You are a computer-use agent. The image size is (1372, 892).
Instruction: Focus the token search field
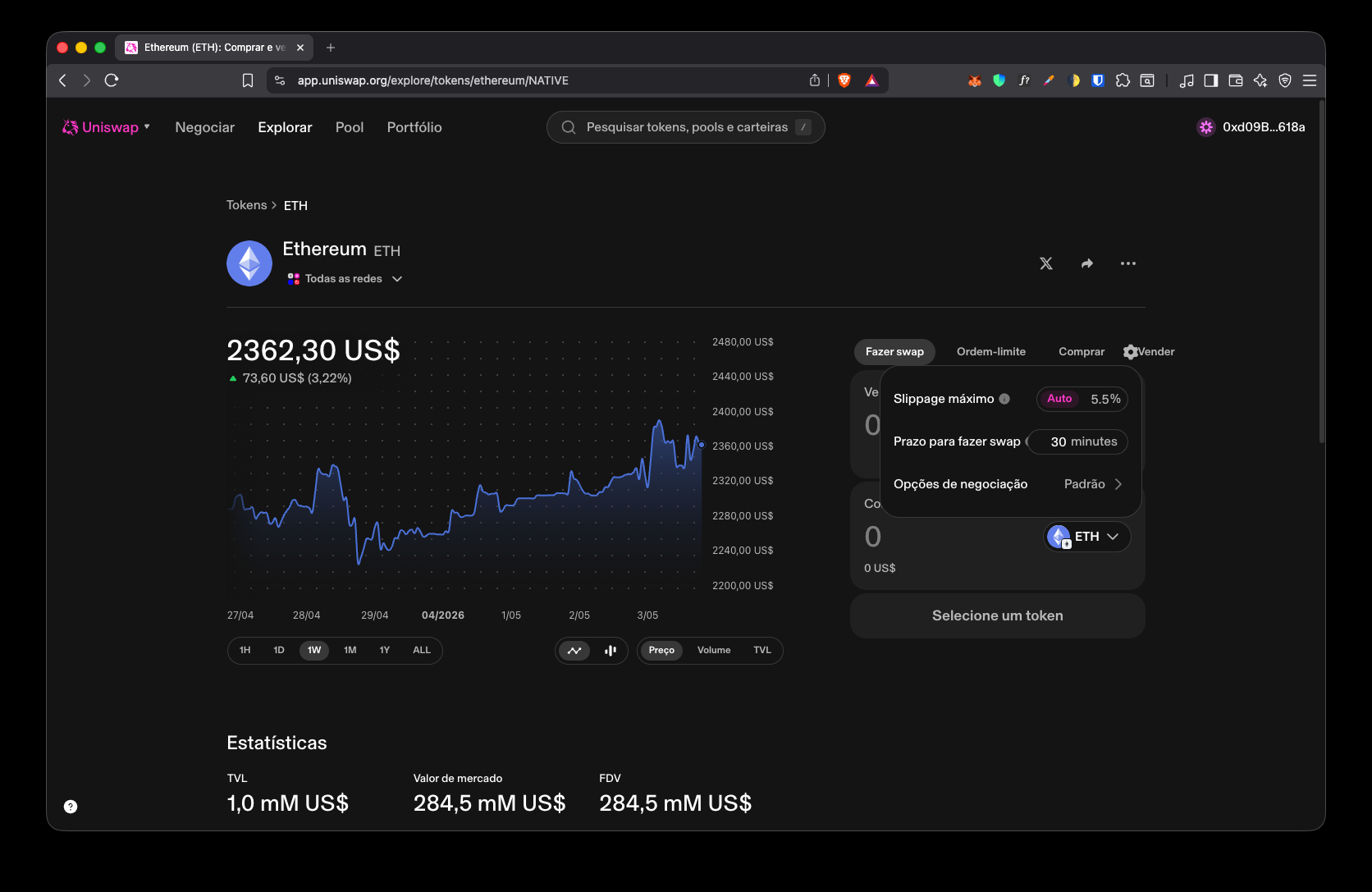pyautogui.click(x=686, y=127)
